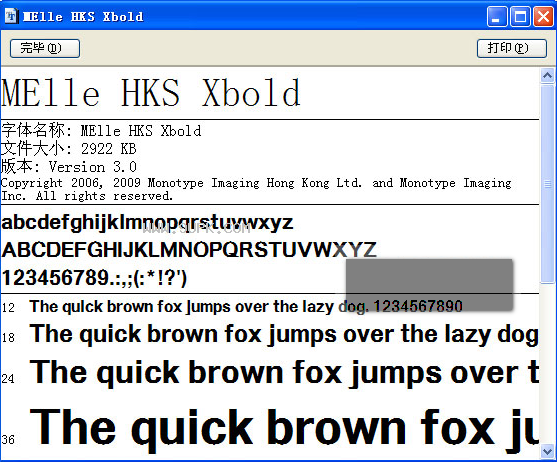This screenshot has height=462, width=557.
Task: Click the uppercase ABCDEFG sample line
Action: click(189, 250)
